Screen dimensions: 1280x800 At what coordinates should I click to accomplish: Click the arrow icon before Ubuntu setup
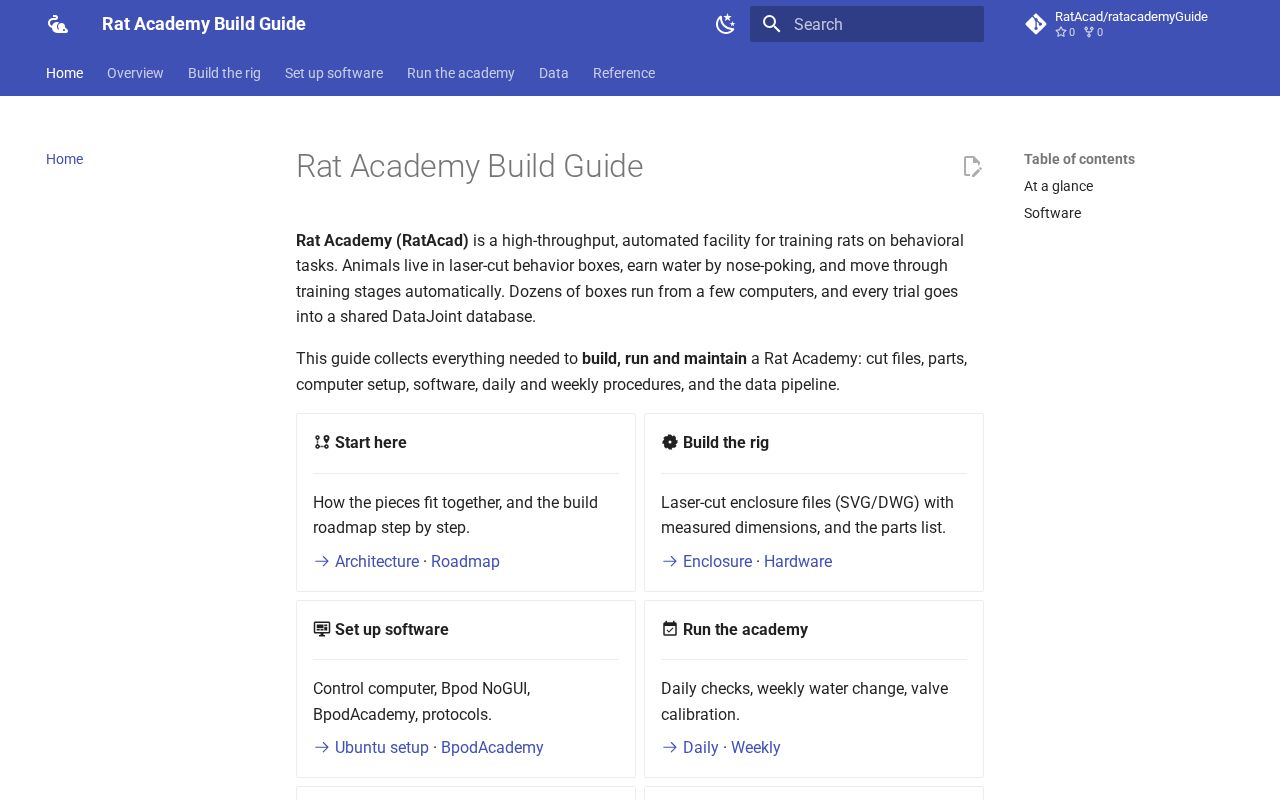pos(322,748)
